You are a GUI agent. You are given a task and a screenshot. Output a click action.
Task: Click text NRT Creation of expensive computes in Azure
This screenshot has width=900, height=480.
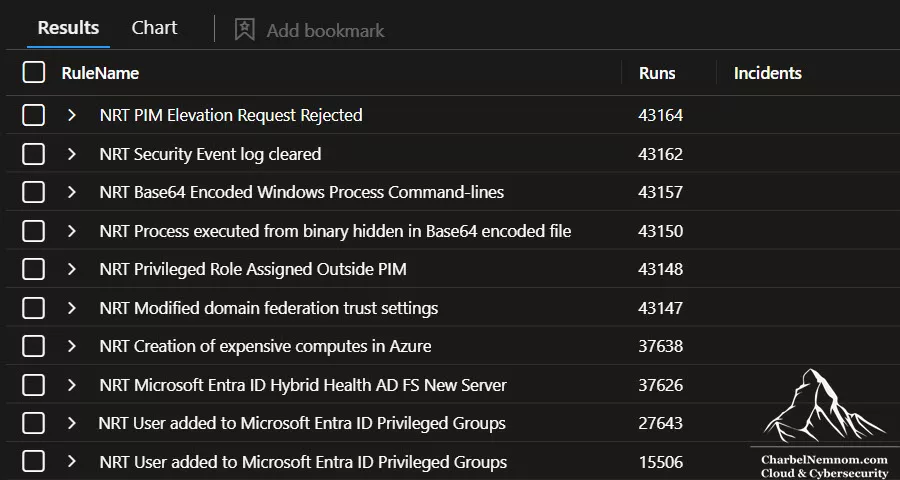(x=265, y=347)
